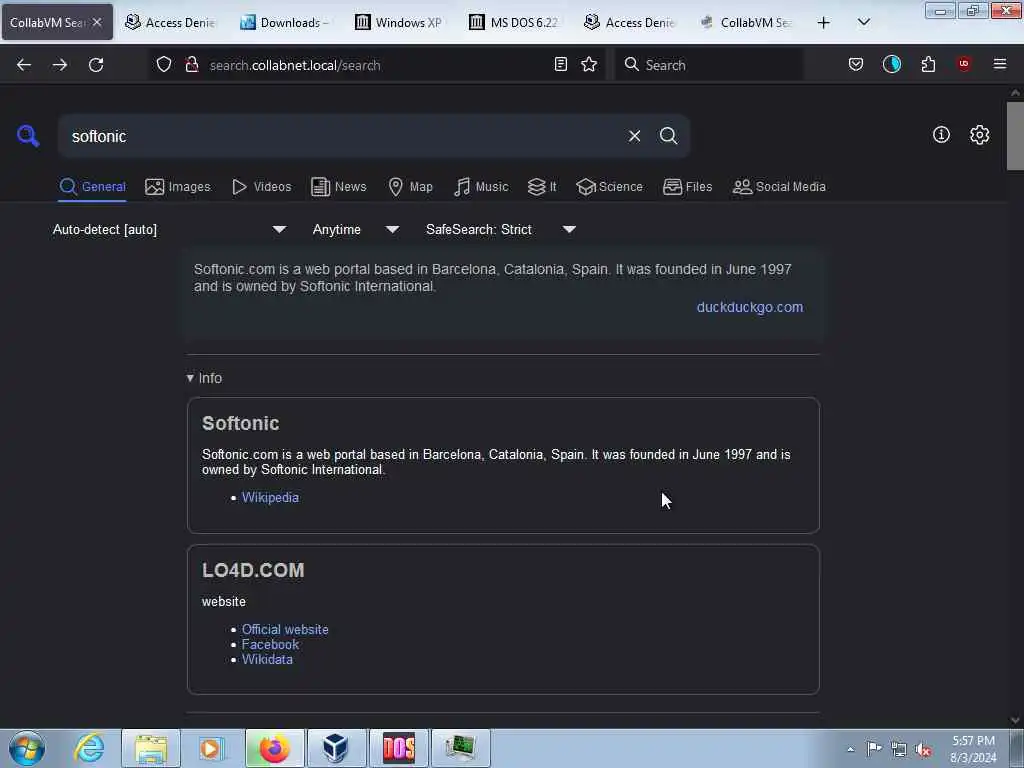Screen dimensions: 1024x768
Task: Open the Extensions puzzle icon
Action: (928, 64)
